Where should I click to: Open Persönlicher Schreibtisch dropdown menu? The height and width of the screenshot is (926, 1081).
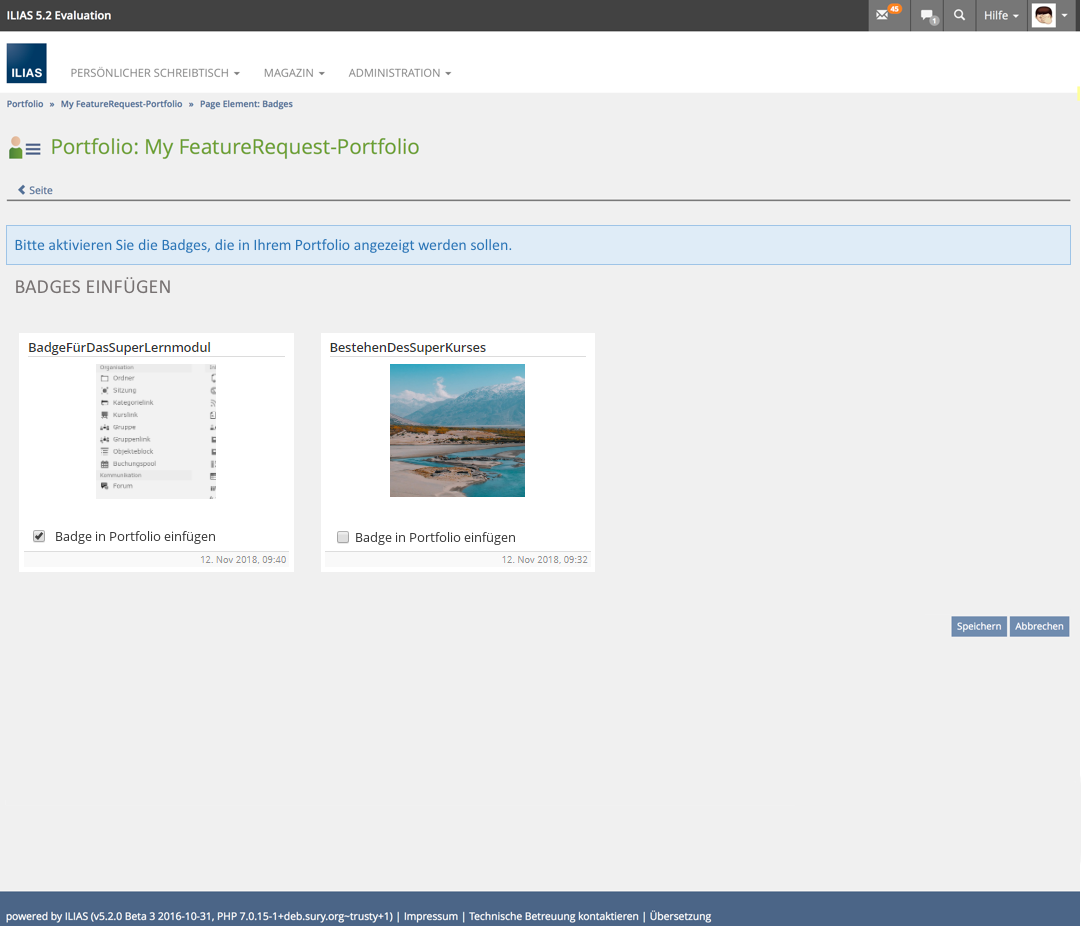[x=155, y=73]
